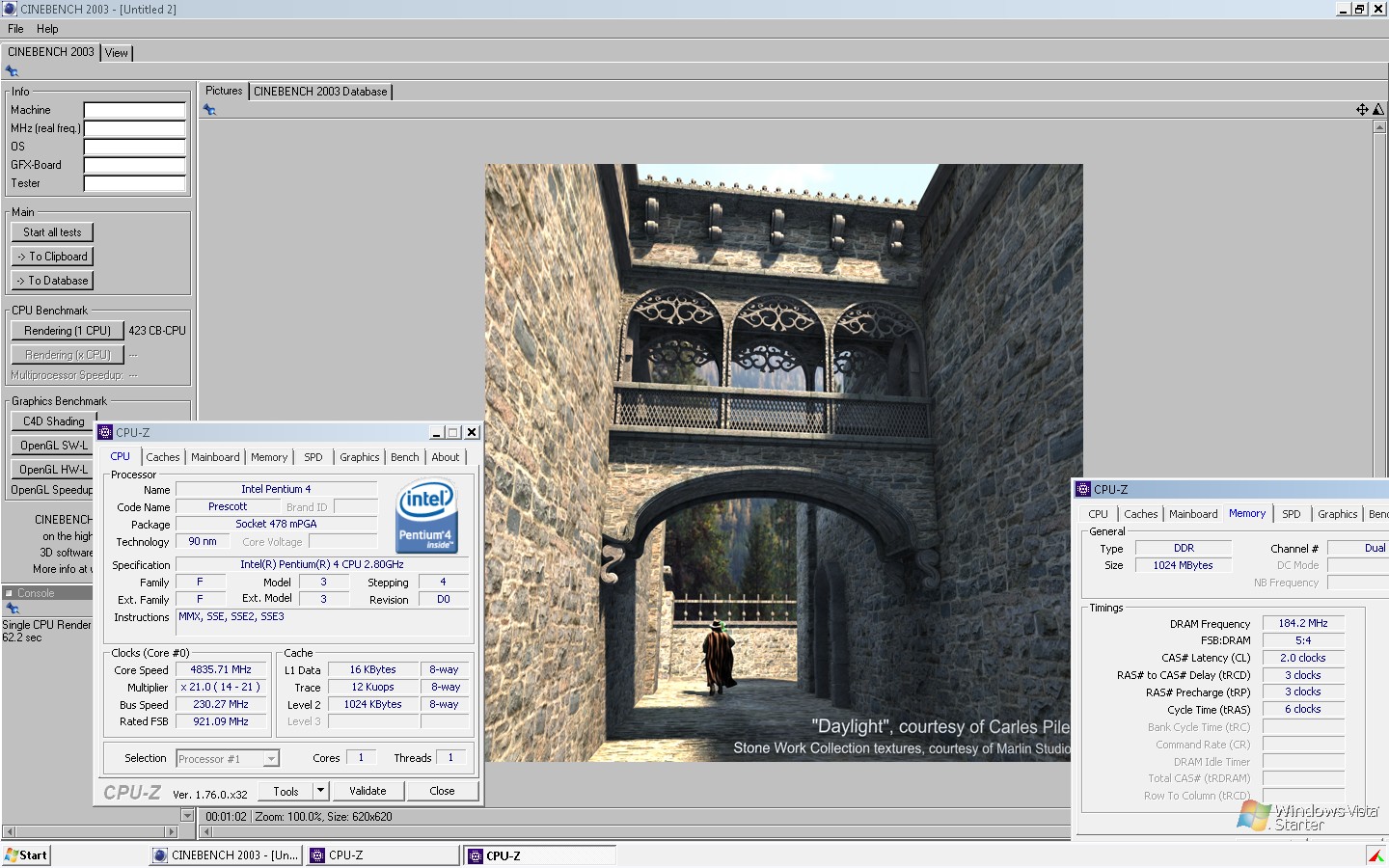1389x868 pixels.
Task: Click the left panel horizontal scrollbar left arrow
Action: click(9, 831)
